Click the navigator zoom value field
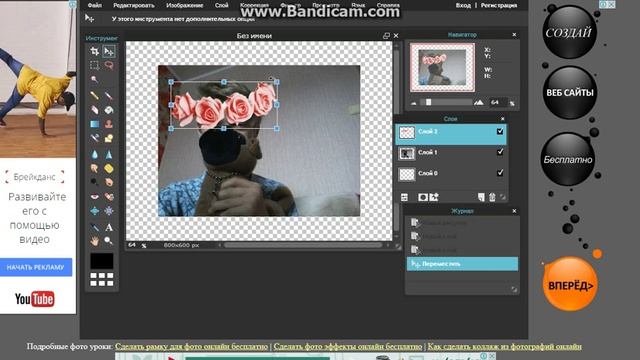 click(498, 102)
